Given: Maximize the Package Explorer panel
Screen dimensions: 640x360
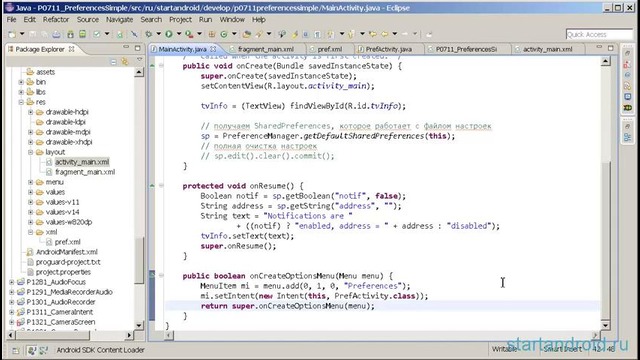Looking at the screenshot, I should tap(138, 48).
